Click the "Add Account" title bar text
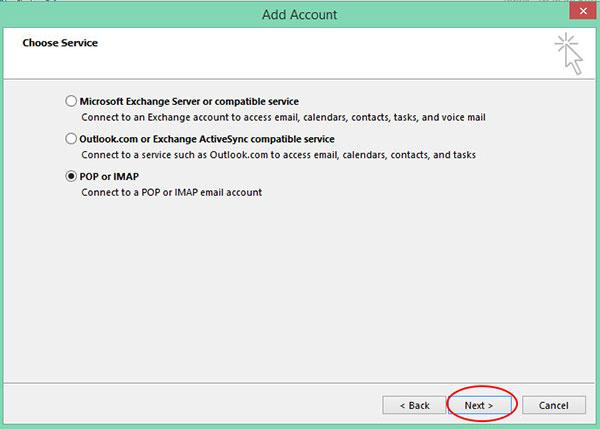Screen dimensions: 600x429 pos(300,15)
